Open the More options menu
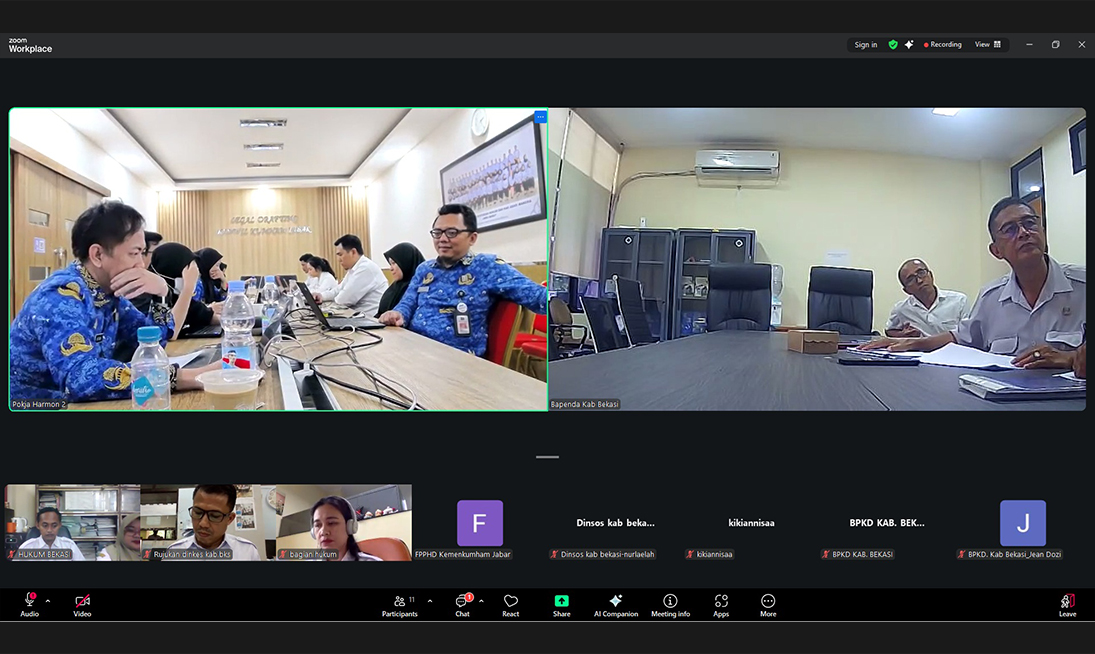Viewport: 1095px width, 654px height. [x=768, y=605]
